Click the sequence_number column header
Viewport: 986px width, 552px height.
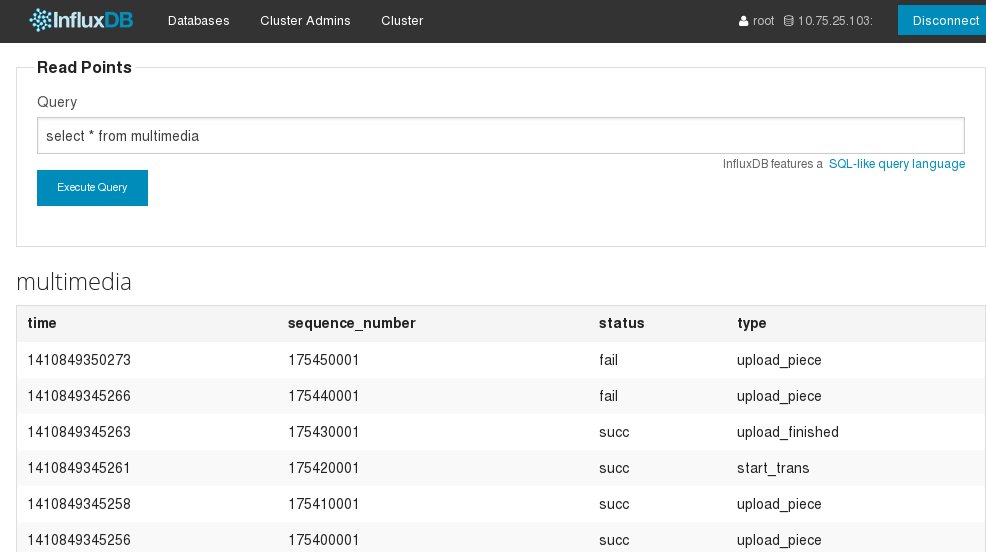coord(352,323)
